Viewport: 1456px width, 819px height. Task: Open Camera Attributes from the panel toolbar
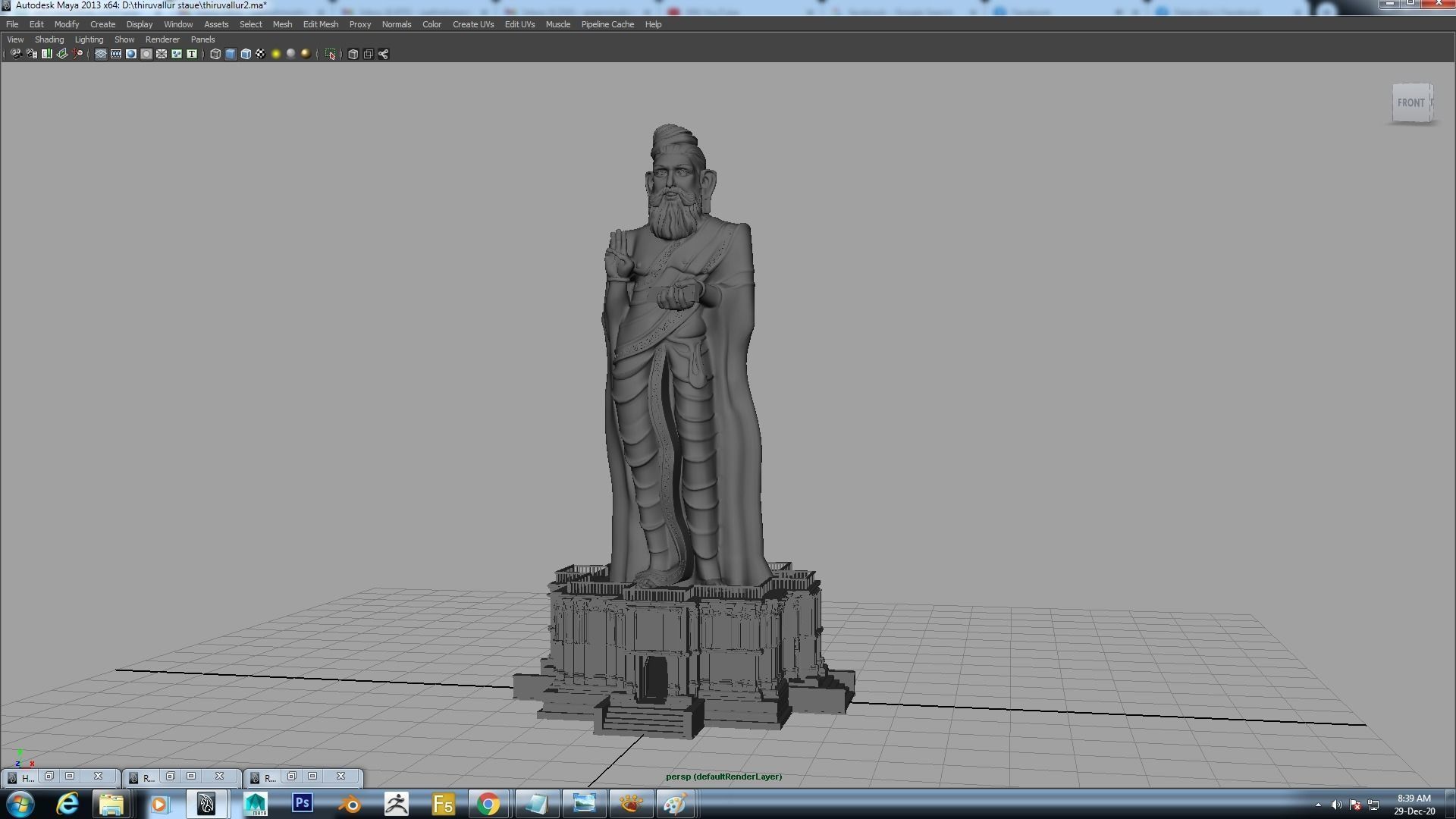click(31, 54)
